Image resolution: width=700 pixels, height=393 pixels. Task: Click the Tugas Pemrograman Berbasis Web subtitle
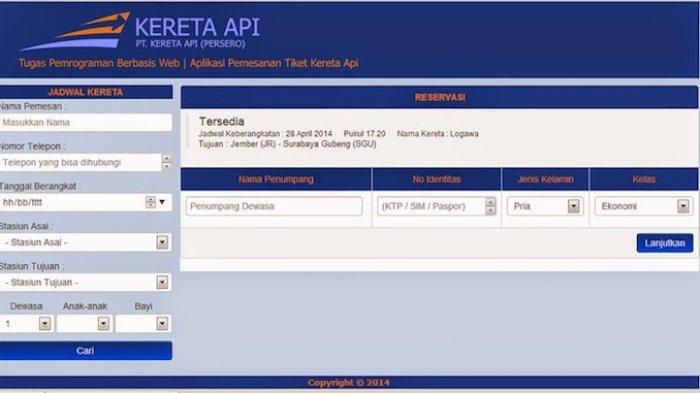(x=99, y=63)
